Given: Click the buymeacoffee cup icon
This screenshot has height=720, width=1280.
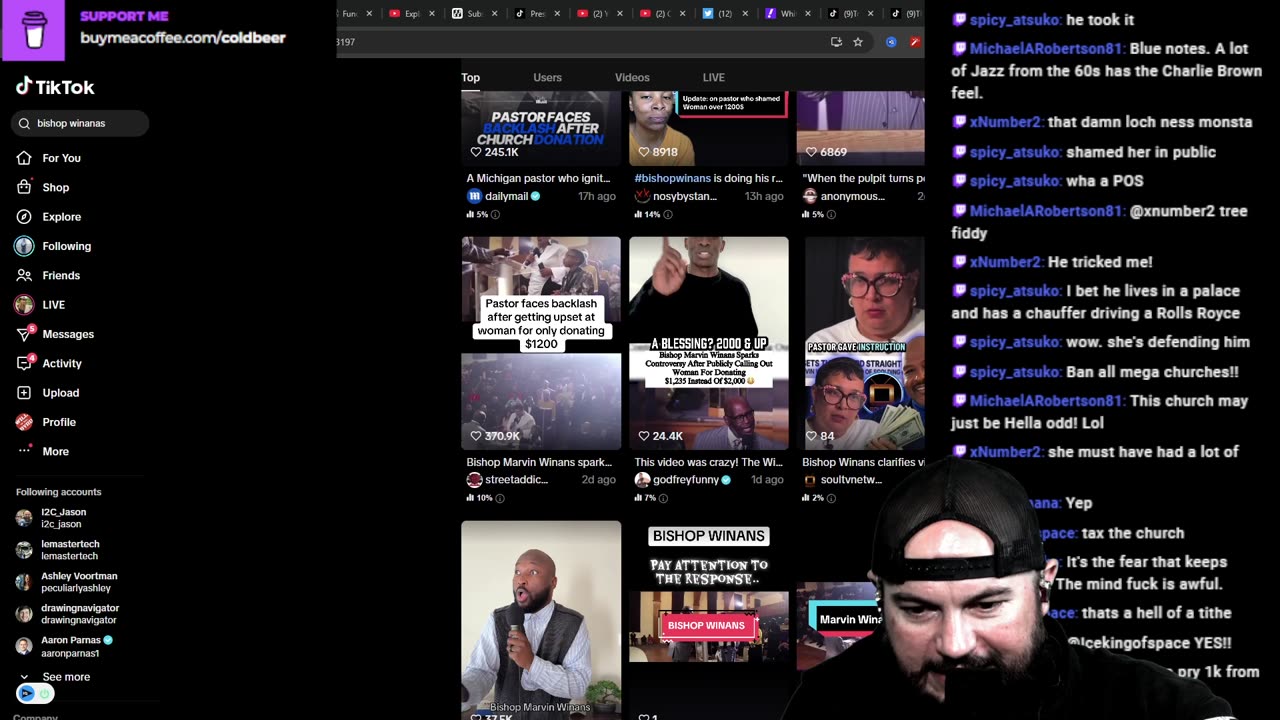Looking at the screenshot, I should coord(33,30).
